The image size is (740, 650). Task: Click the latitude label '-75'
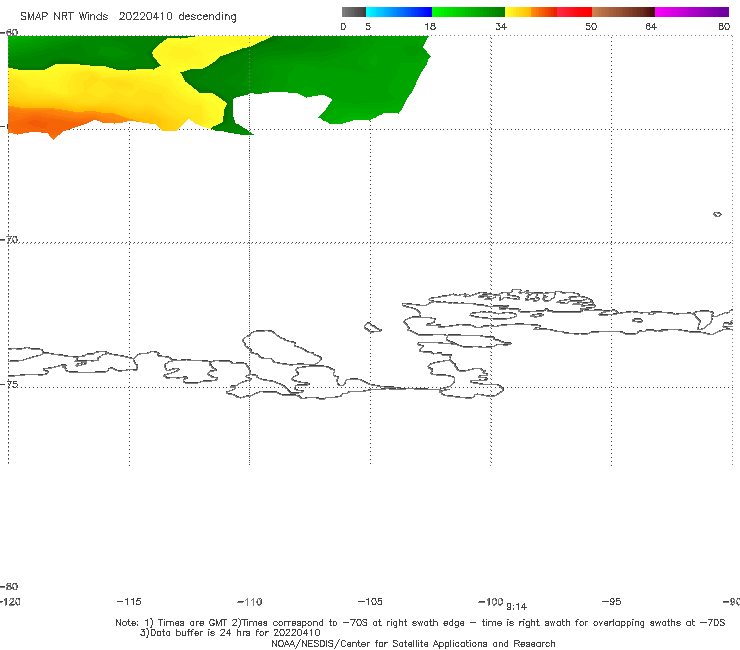pos(9,384)
